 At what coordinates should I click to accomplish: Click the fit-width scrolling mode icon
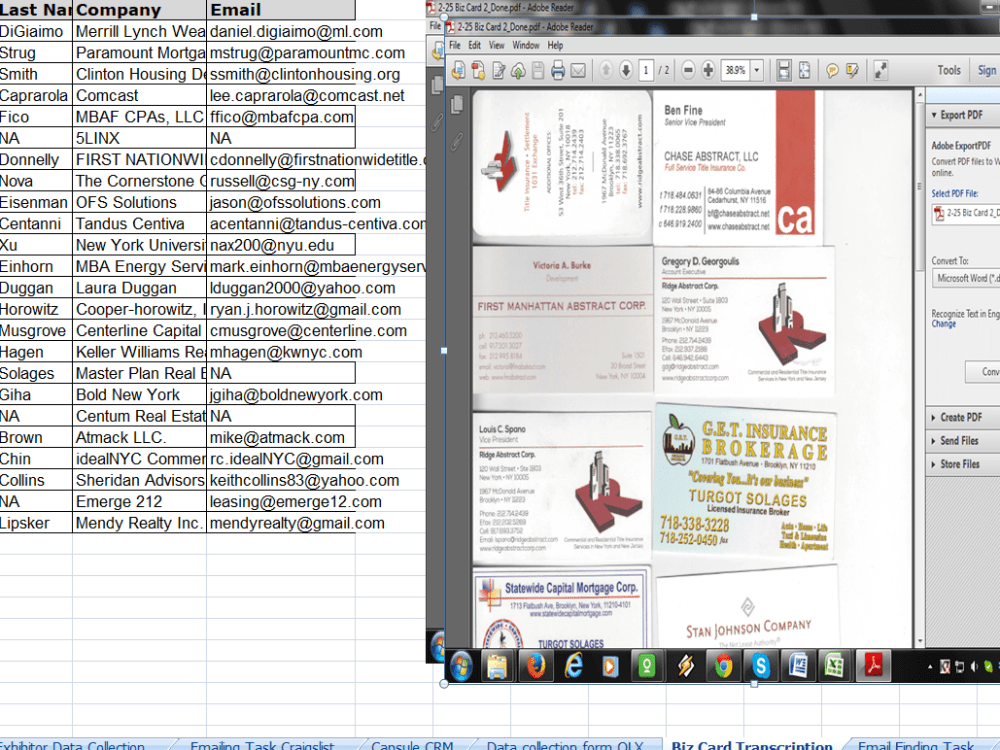click(784, 70)
